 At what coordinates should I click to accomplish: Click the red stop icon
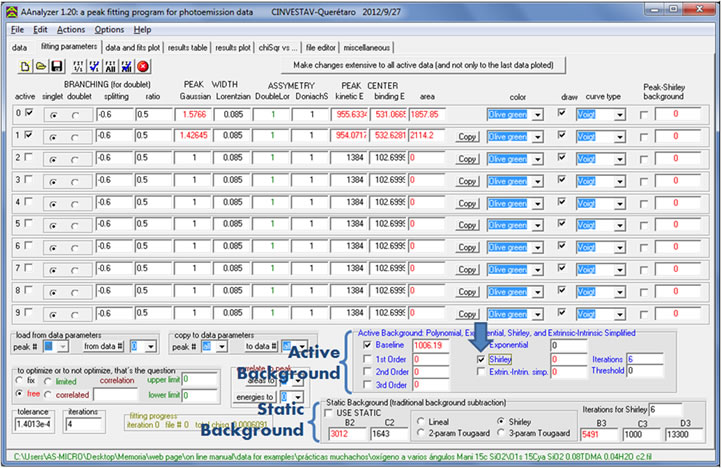pos(143,66)
